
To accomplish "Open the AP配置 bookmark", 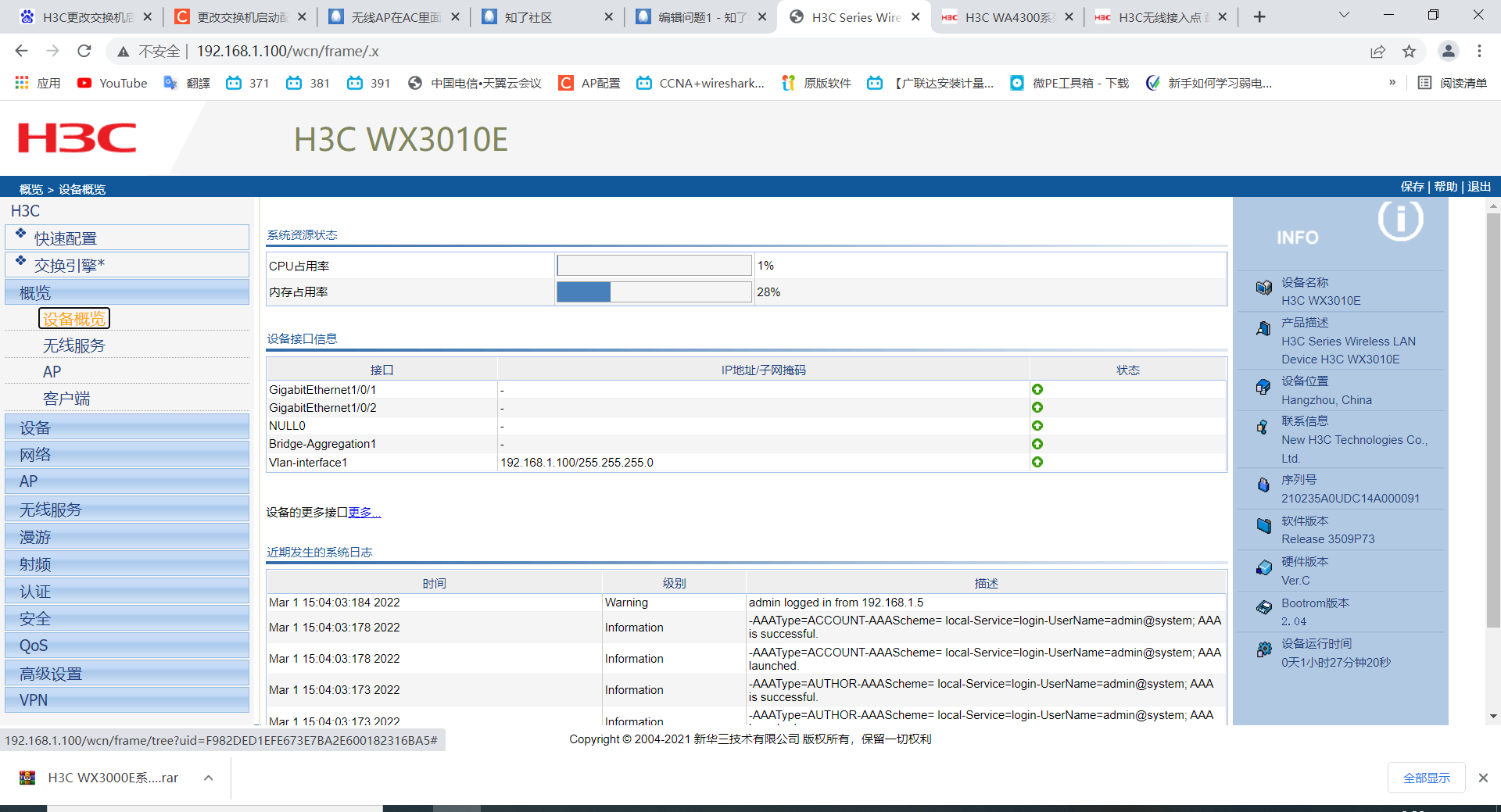I will pos(589,83).
